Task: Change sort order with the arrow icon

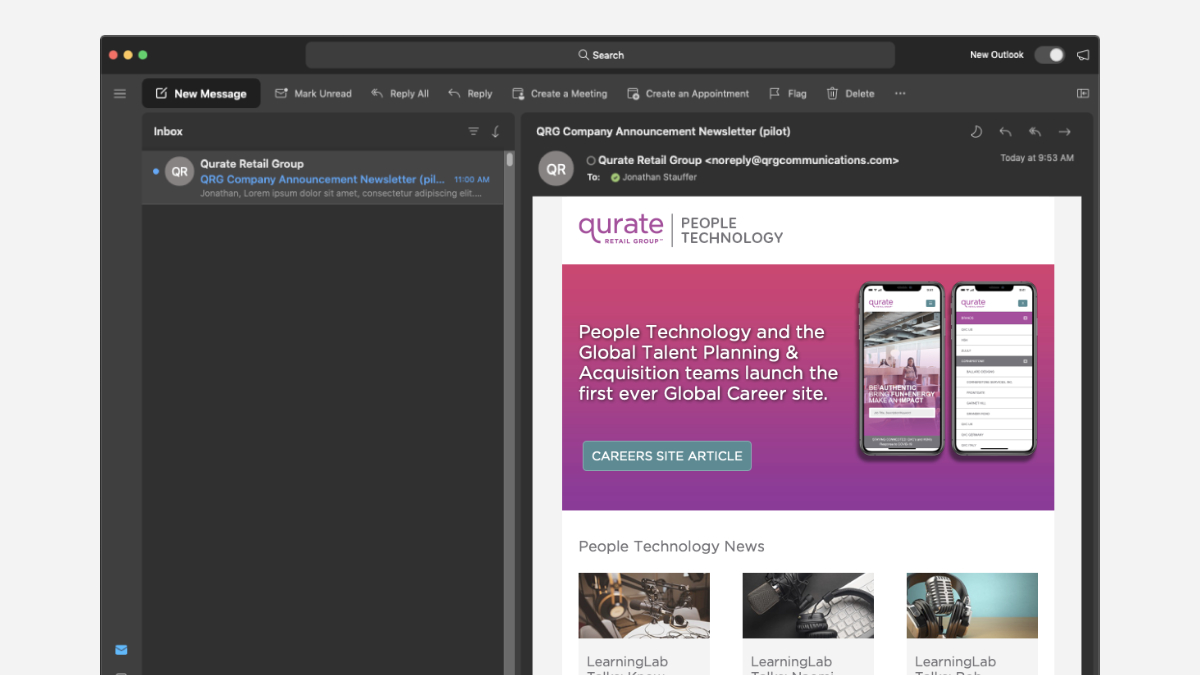Action: (495, 131)
